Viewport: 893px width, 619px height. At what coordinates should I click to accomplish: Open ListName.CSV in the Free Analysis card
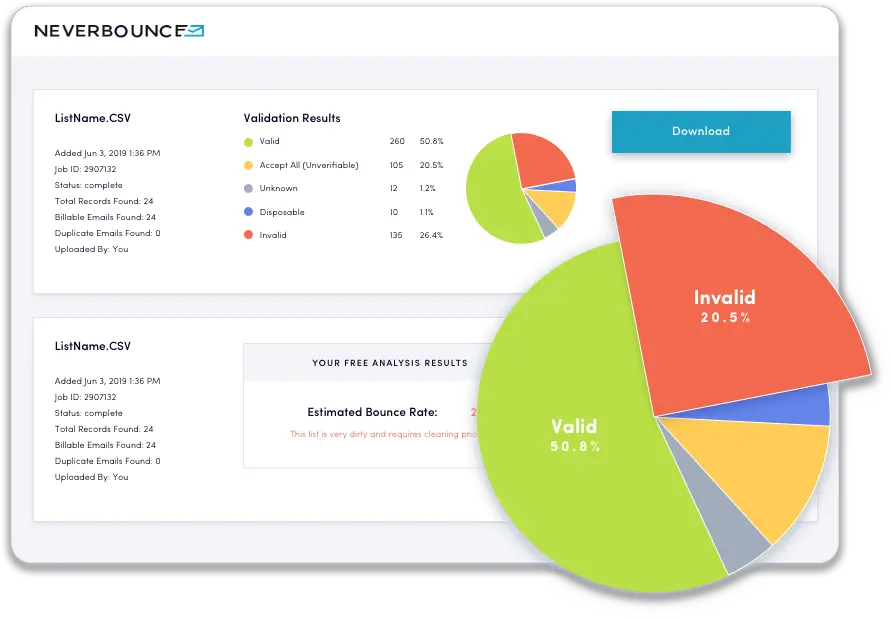point(93,346)
